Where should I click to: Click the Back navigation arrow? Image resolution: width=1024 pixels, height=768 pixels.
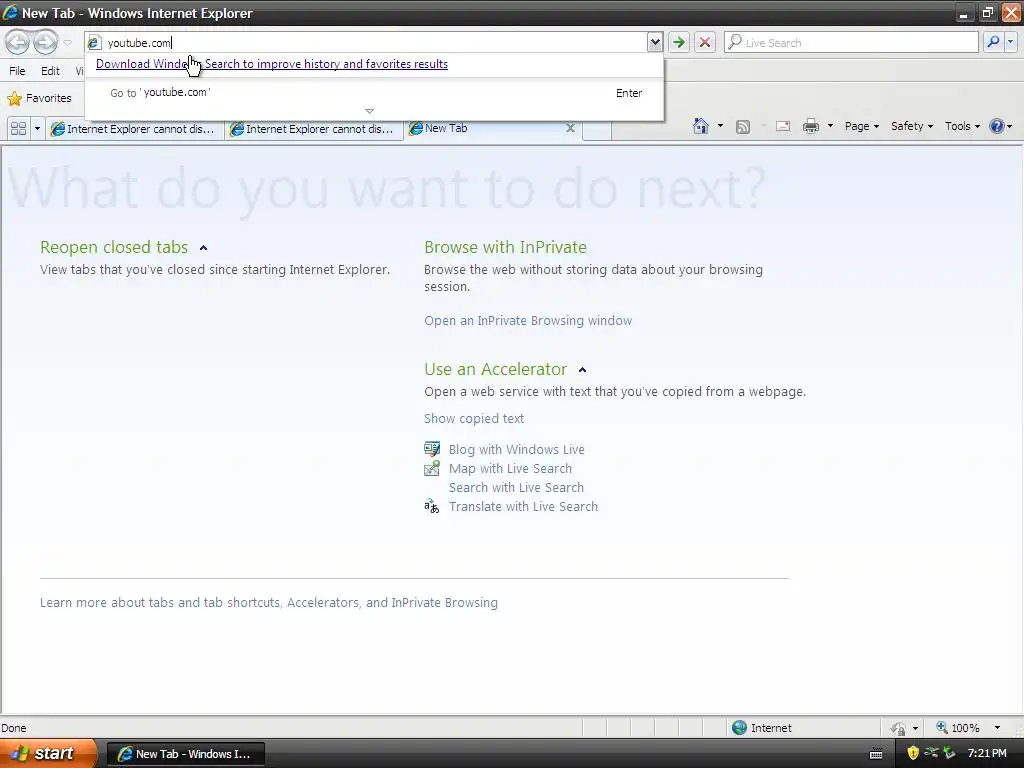pyautogui.click(x=18, y=43)
